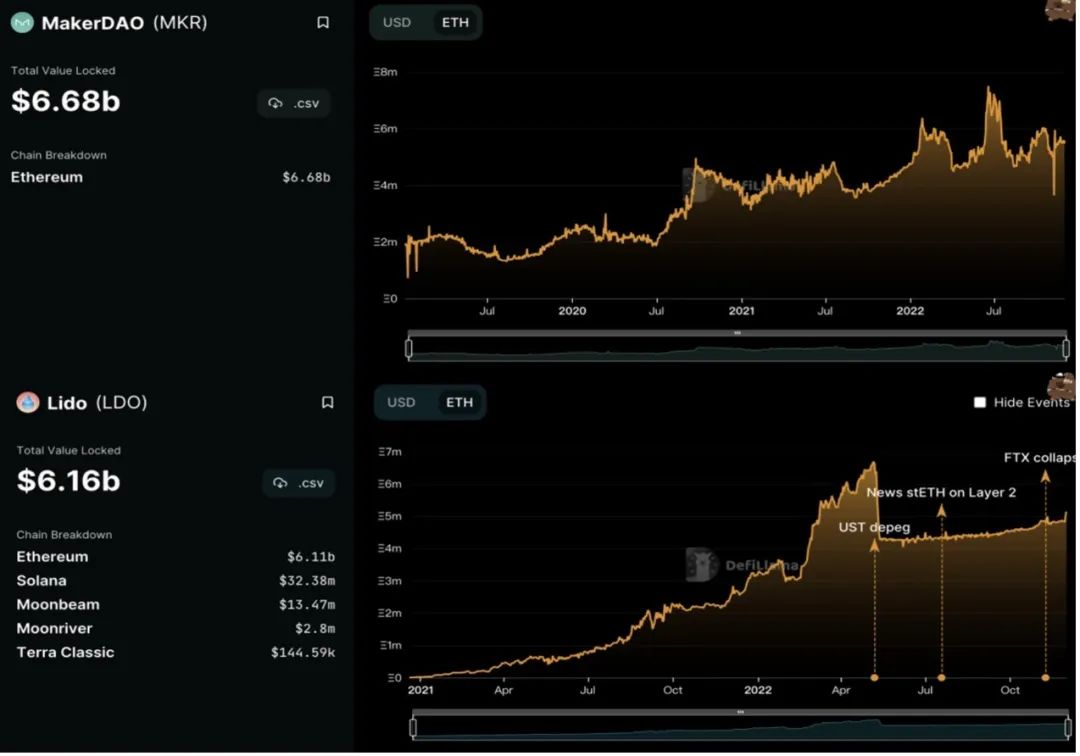Click the stETH on Layer 2 event dot
Screen dimensions: 1080x756
941,678
